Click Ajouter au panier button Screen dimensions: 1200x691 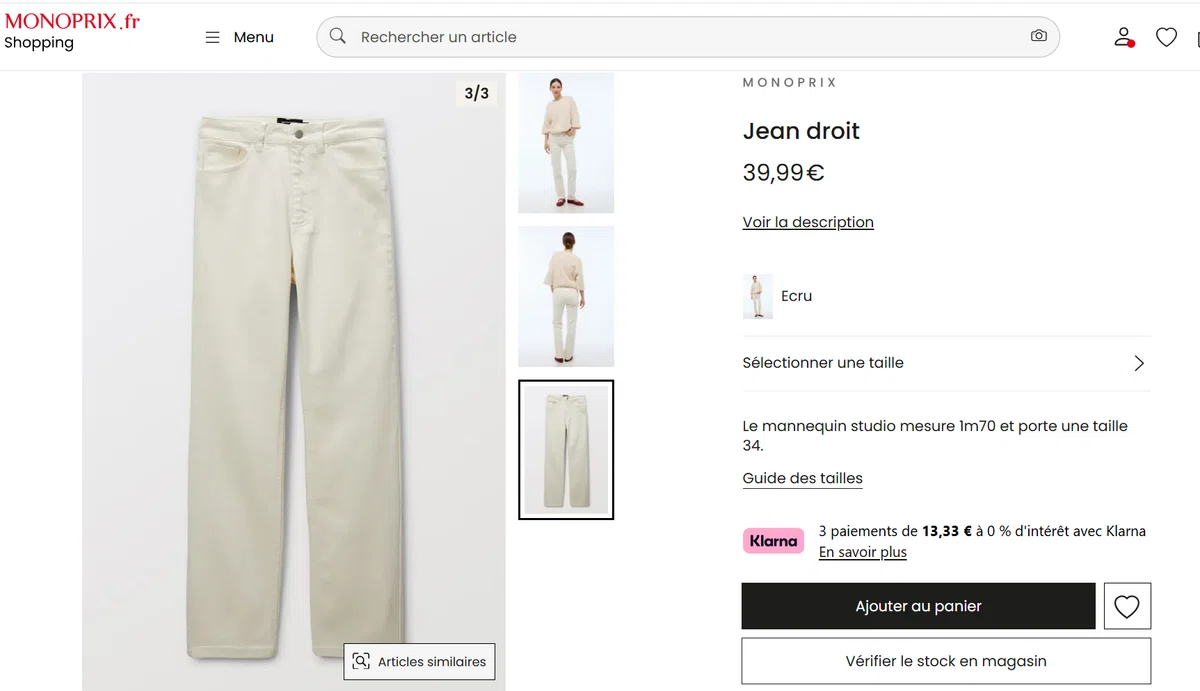tap(918, 606)
